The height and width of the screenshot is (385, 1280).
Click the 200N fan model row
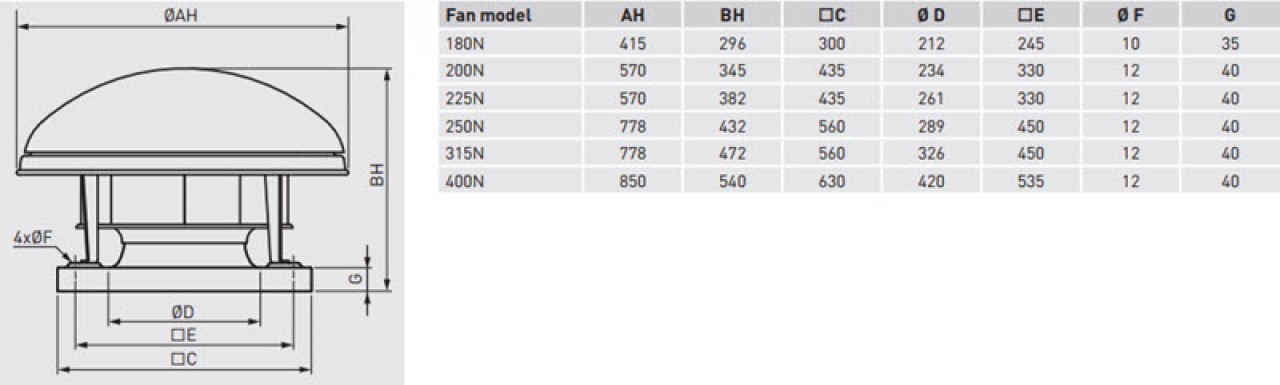pyautogui.click(x=859, y=71)
